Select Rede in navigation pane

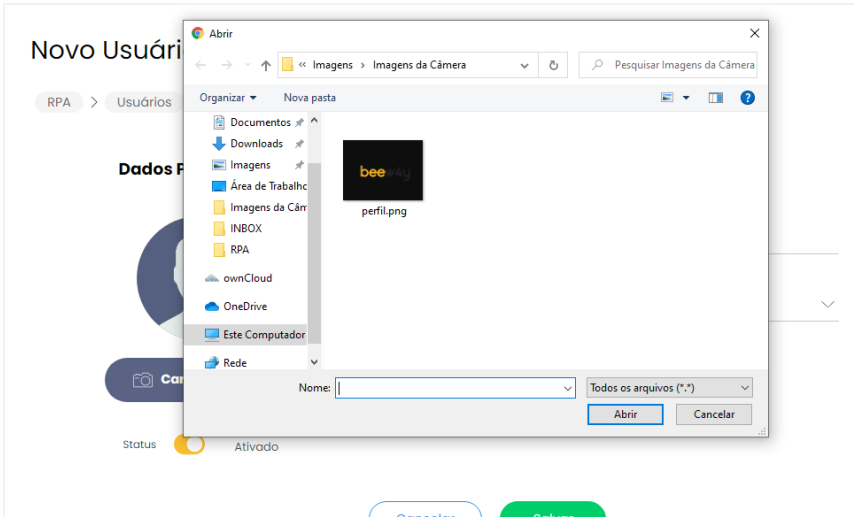click(226, 363)
